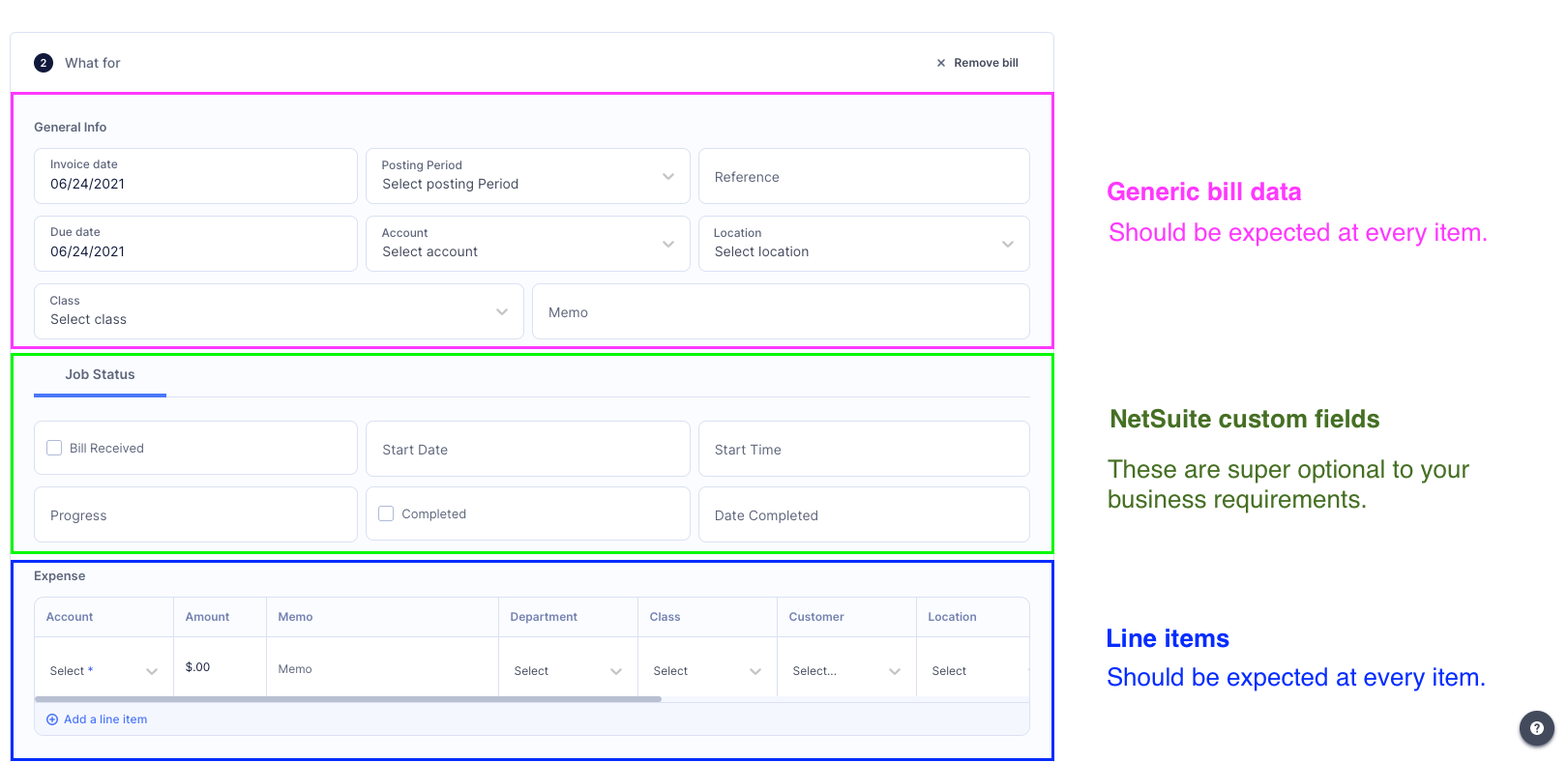This screenshot has width=1568, height=762.
Task: Click the expense Amount $.00 field
Action: click(220, 667)
